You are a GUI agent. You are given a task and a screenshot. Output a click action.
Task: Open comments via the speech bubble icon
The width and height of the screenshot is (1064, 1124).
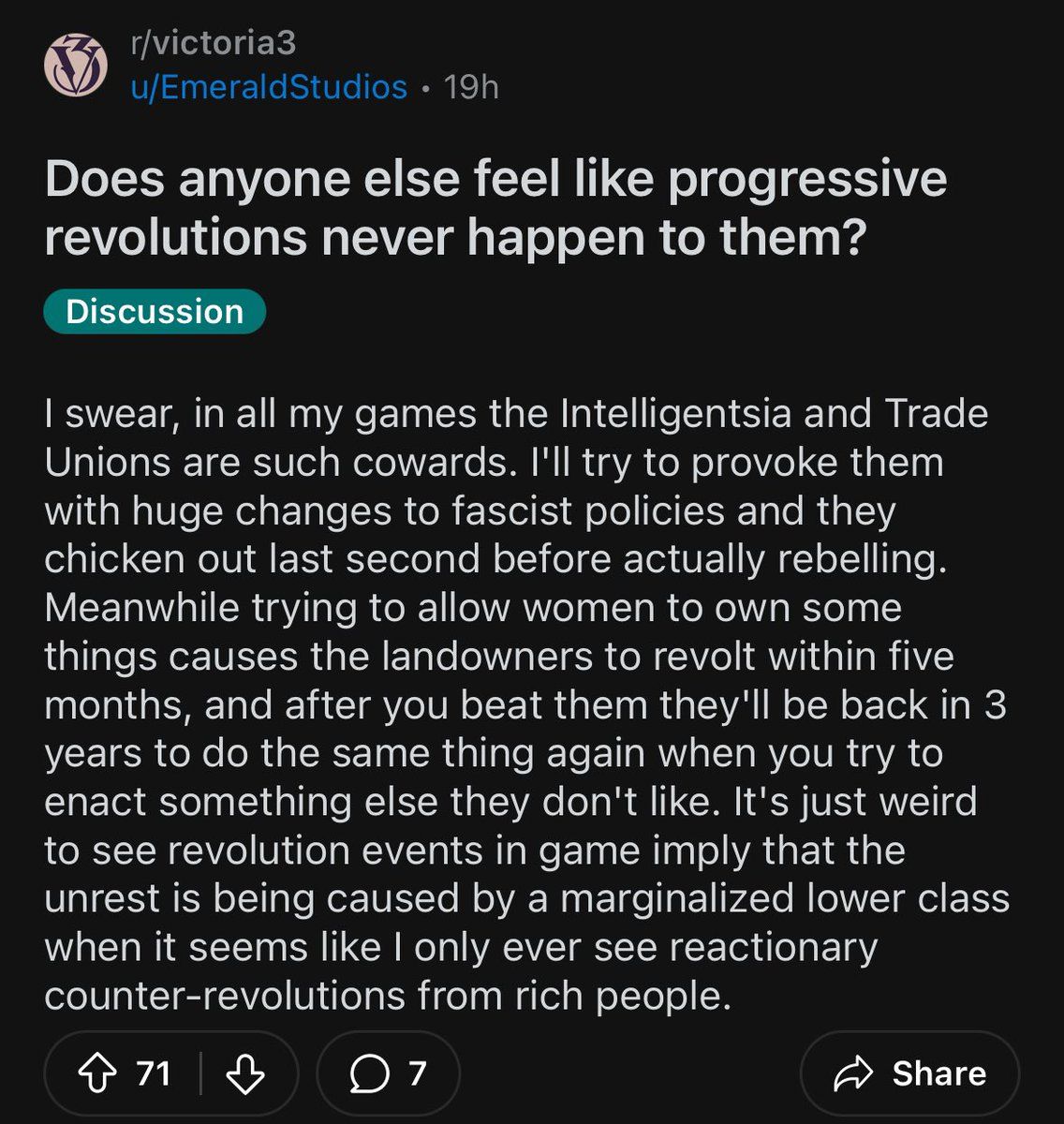(369, 1073)
